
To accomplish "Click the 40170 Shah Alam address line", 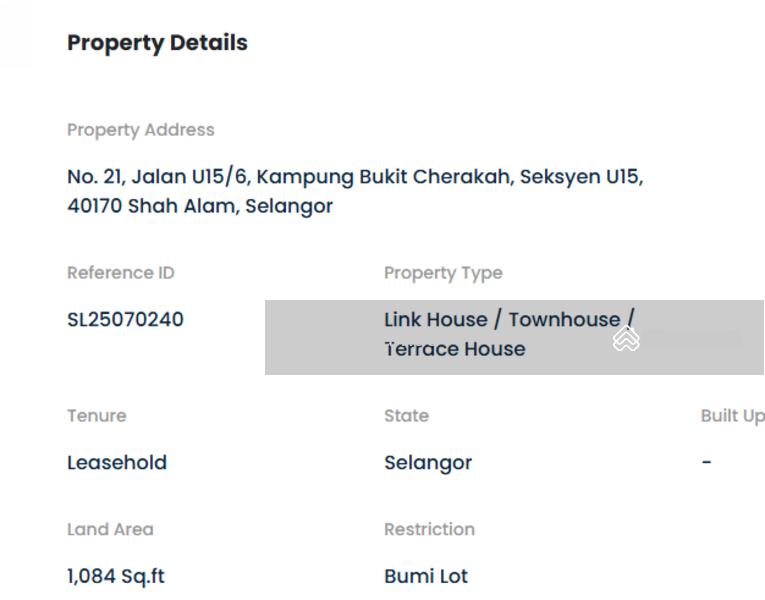I will tap(200, 207).
